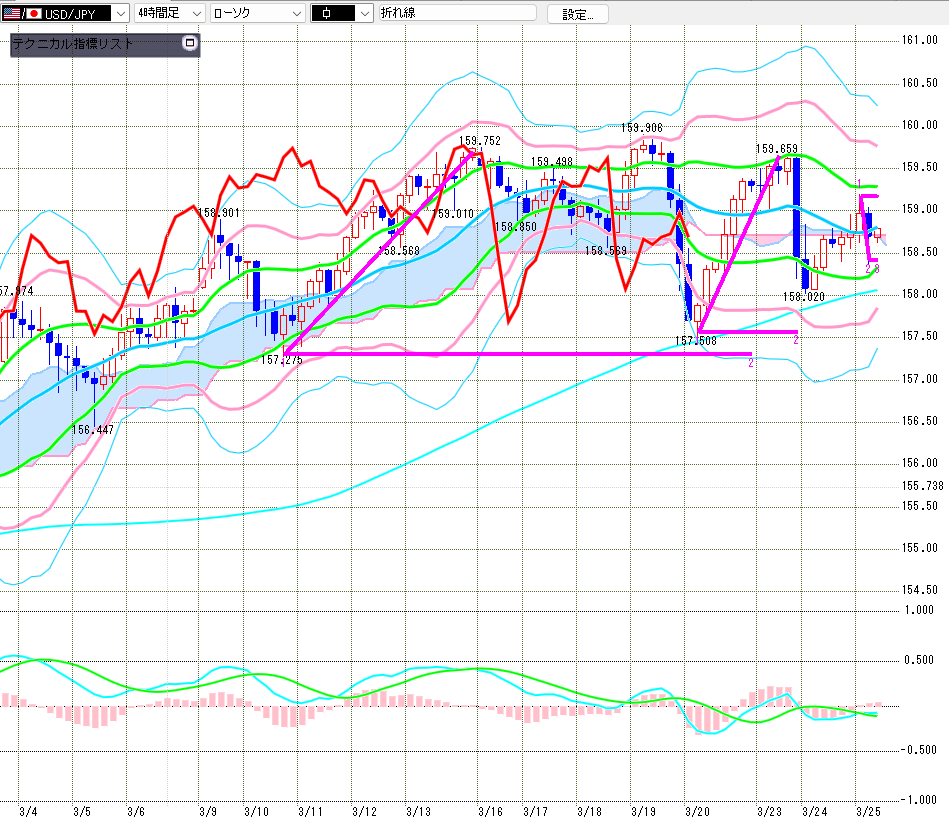Open the ローソク chart type dropdown
949x821 pixels.
click(x=297, y=13)
